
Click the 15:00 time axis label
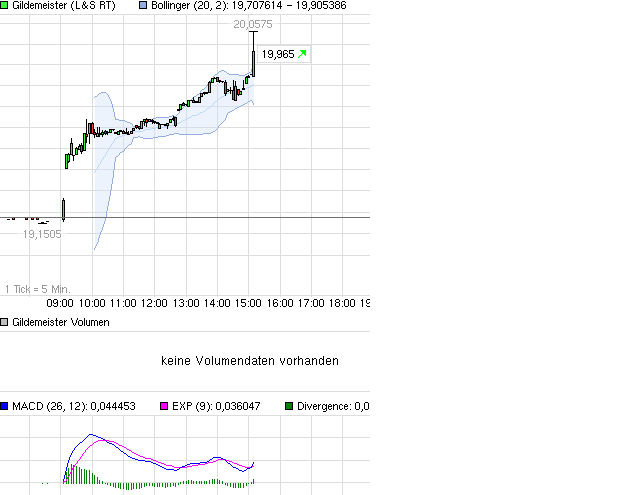[x=248, y=303]
